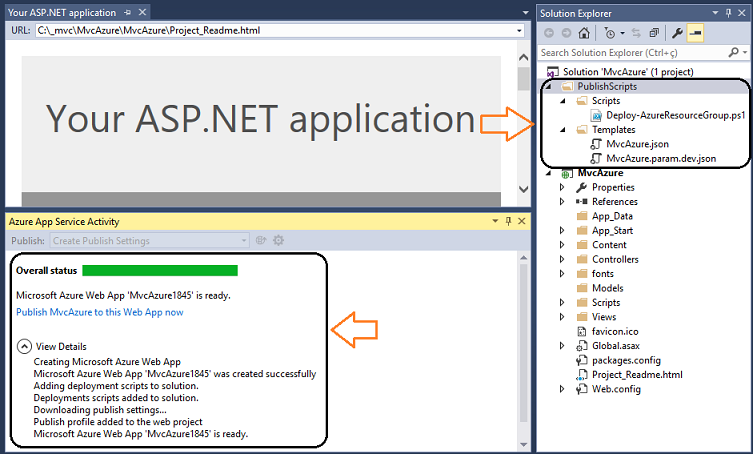Click the MvcAzure web project globe icon
Viewport: 753px width, 454px height.
coord(567,173)
